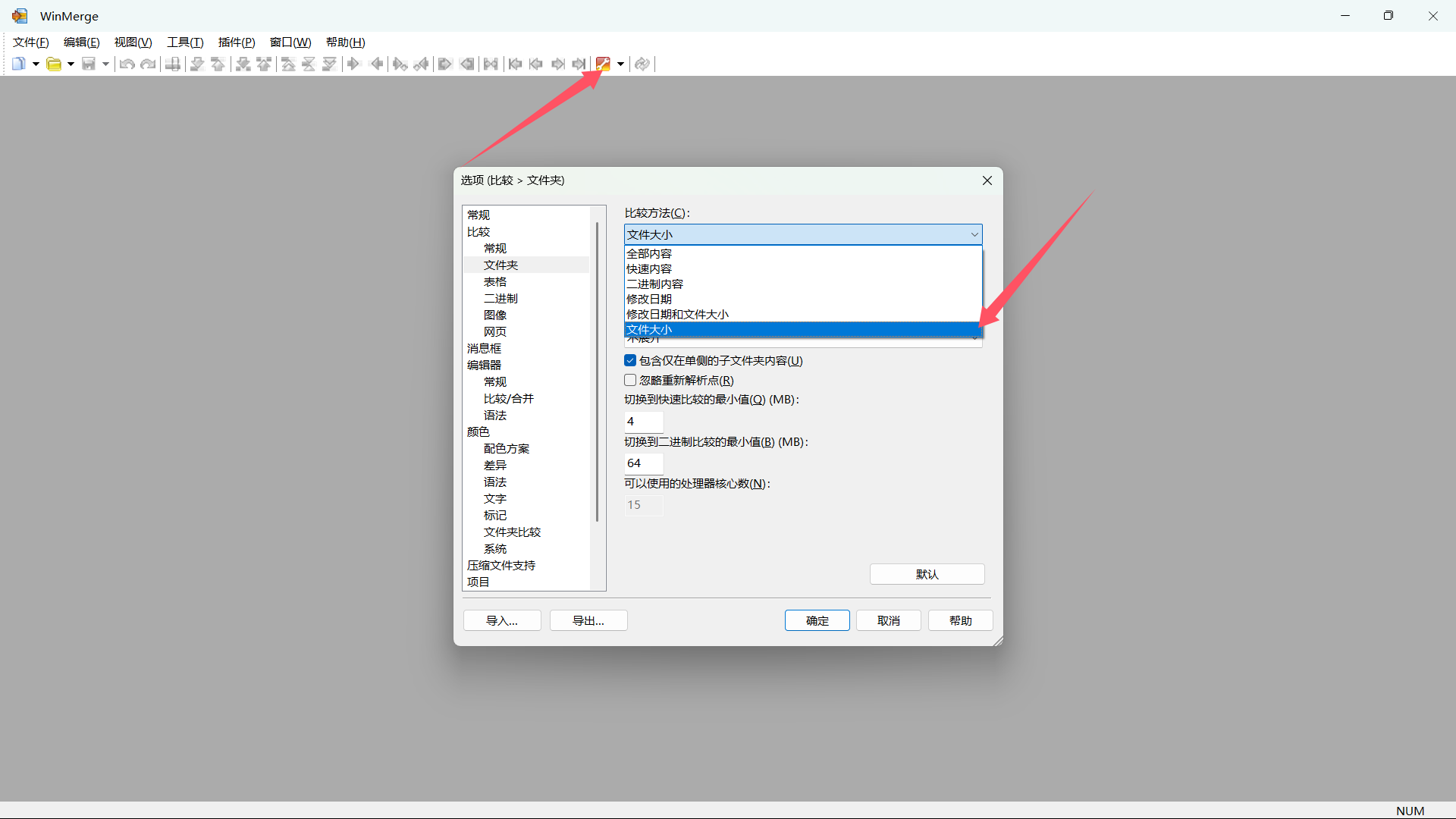
Task: Click the 帮助 button in dialog
Action: 960,620
